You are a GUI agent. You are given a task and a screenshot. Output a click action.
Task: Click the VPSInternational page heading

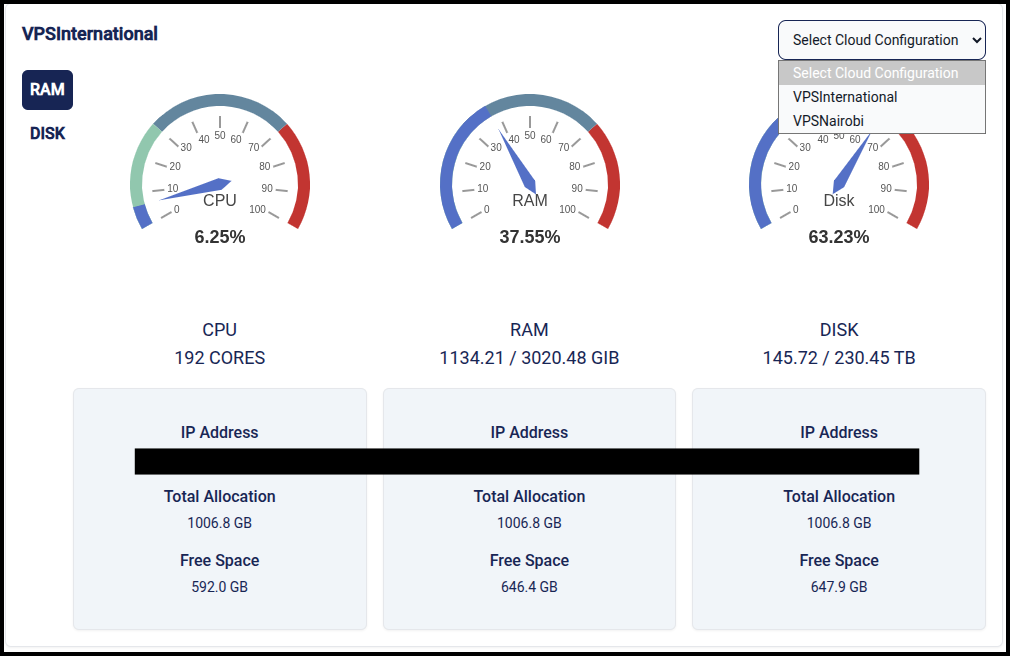(x=90, y=34)
